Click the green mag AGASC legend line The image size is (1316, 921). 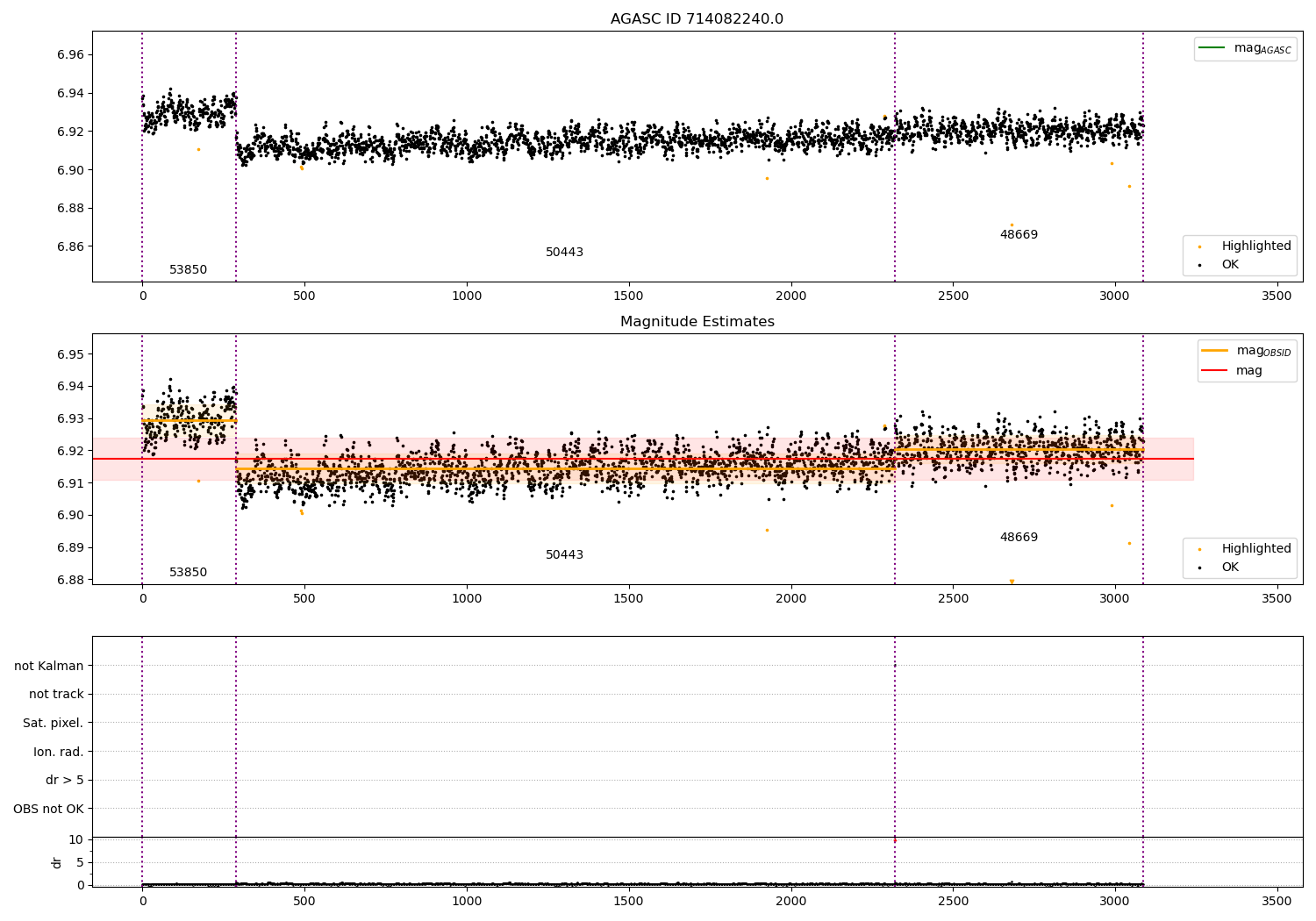pos(1212,47)
